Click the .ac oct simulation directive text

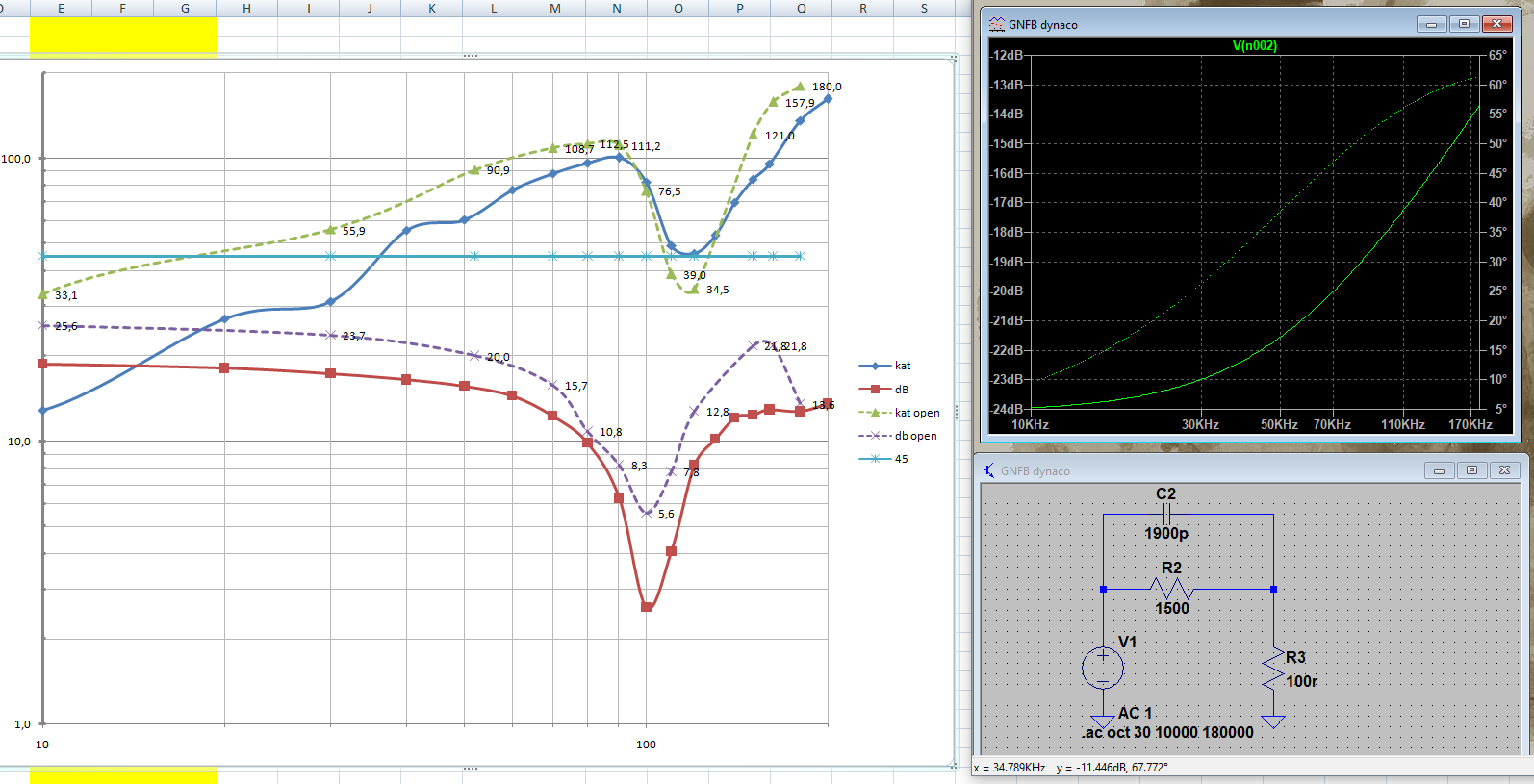pos(1167,732)
